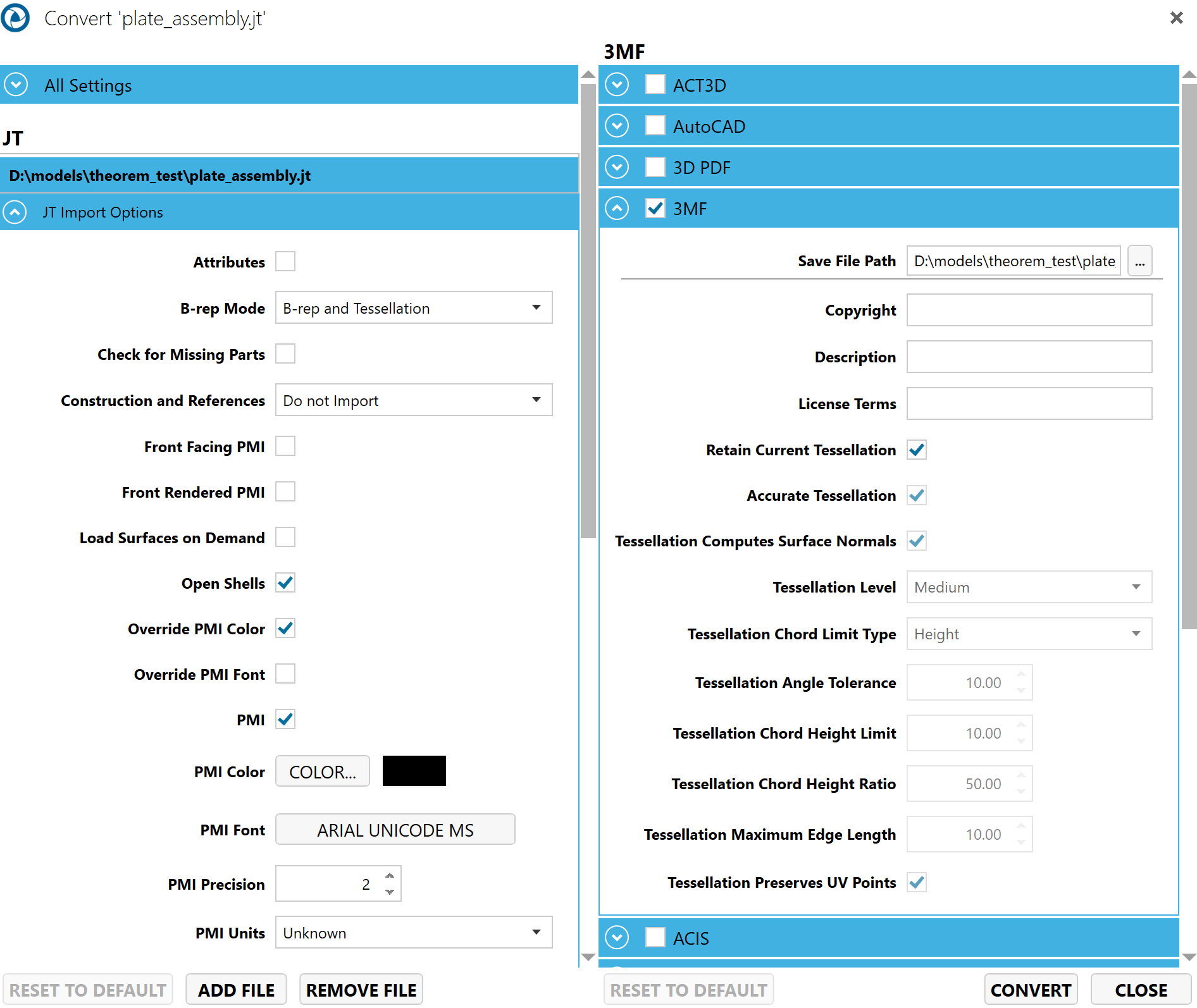Enable the Attributes checkbox
Image resolution: width=1197 pixels, height=1008 pixels.
pos(285,261)
